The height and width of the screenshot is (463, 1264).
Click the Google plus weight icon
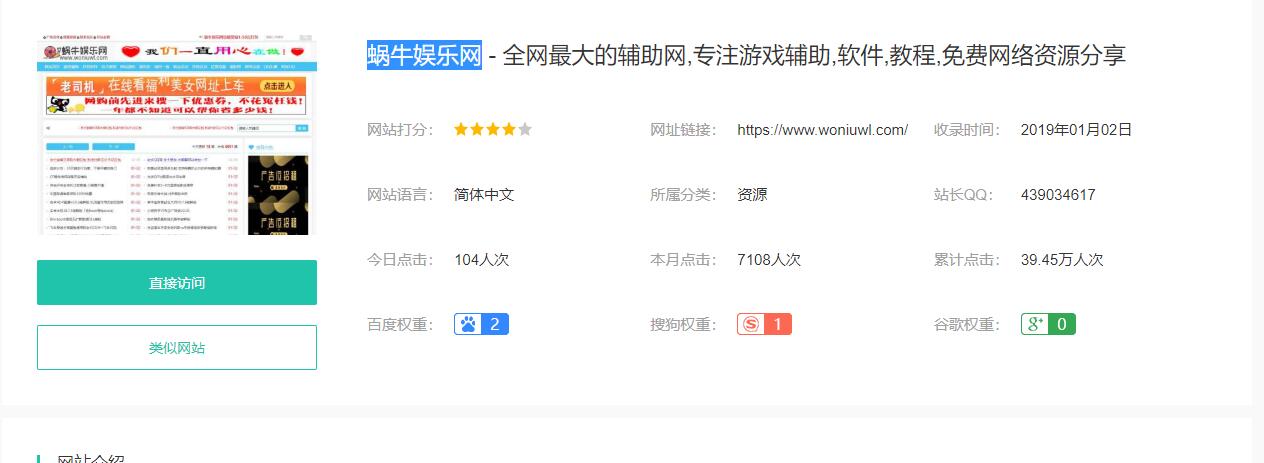pos(1034,324)
